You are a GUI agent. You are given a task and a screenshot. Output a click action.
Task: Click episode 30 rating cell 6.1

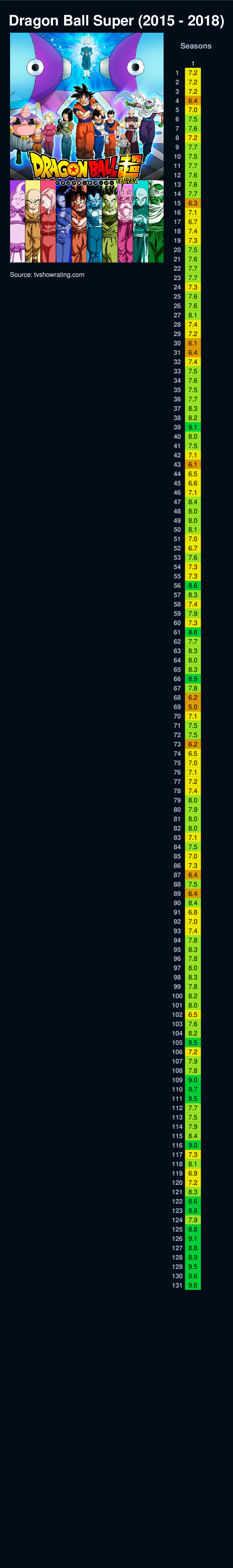(x=193, y=343)
